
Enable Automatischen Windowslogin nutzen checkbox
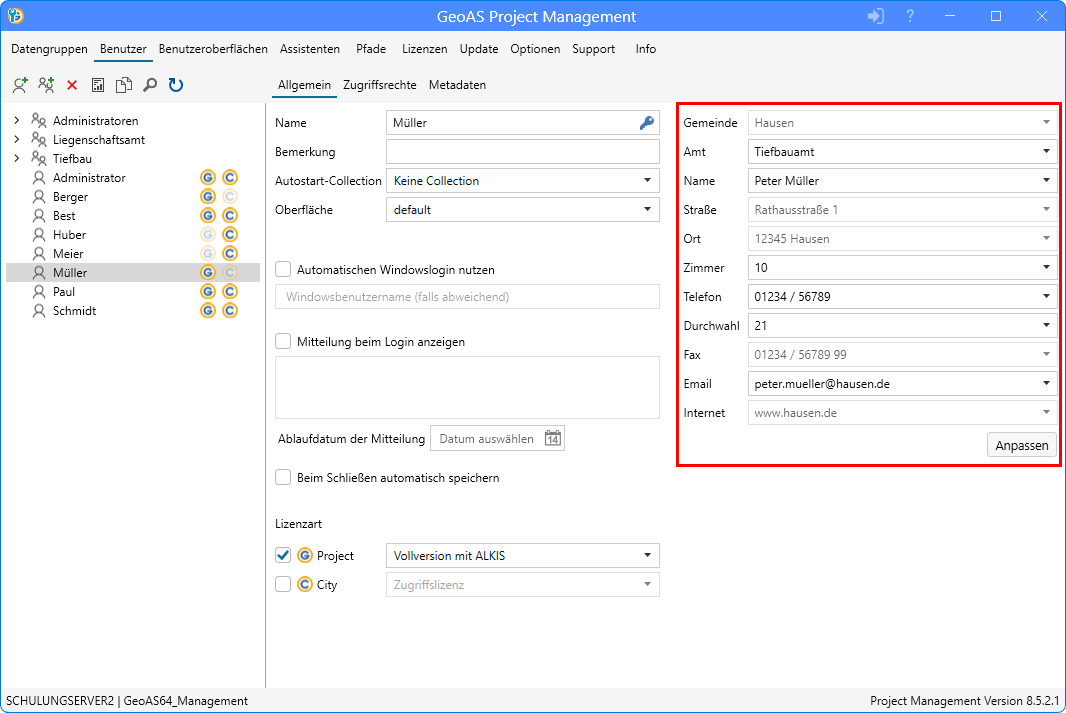pyautogui.click(x=283, y=269)
